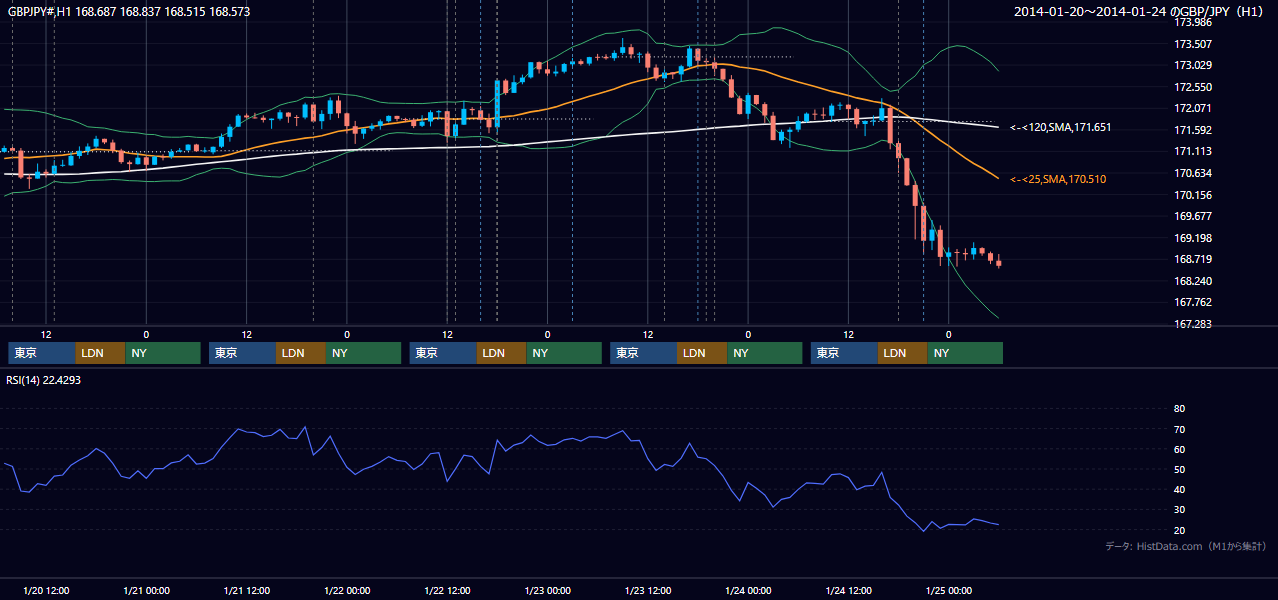Select the last 東京 session block on the right
This screenshot has width=1278, height=600.
844,353
